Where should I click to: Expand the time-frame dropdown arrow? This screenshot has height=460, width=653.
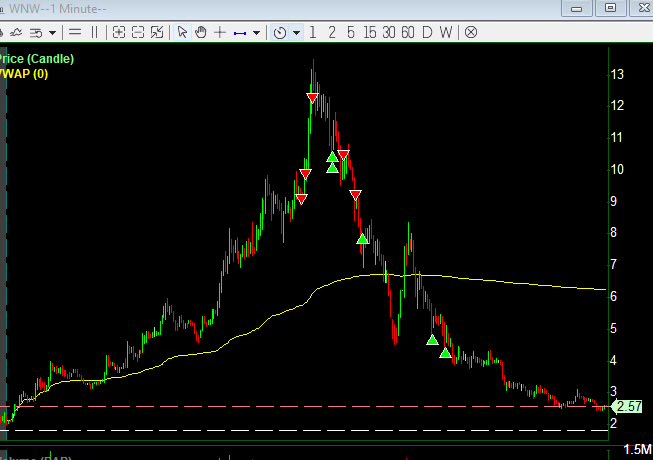pyautogui.click(x=297, y=32)
